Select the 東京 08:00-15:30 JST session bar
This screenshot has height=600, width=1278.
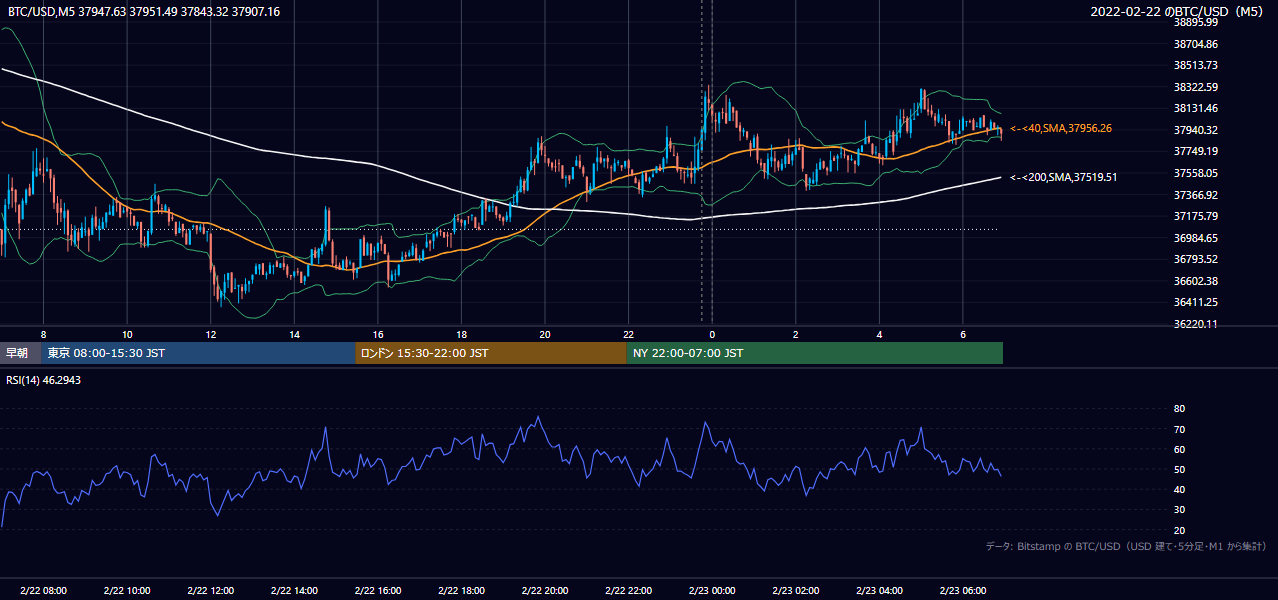[199, 353]
